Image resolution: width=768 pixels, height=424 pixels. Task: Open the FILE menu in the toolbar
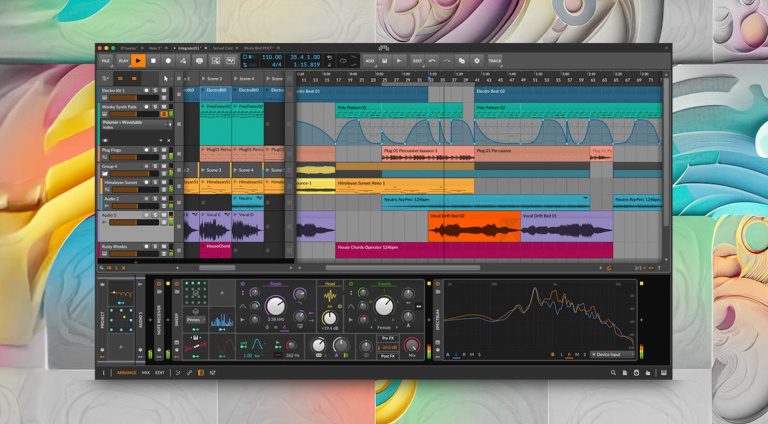106,61
